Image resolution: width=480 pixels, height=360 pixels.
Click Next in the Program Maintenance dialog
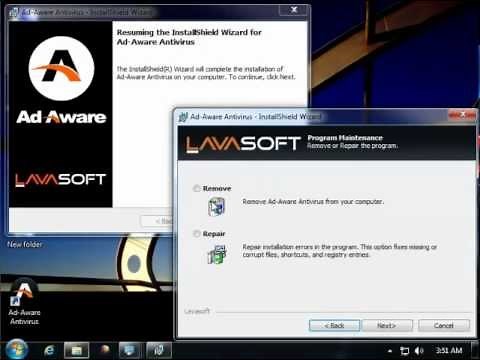tap(387, 325)
